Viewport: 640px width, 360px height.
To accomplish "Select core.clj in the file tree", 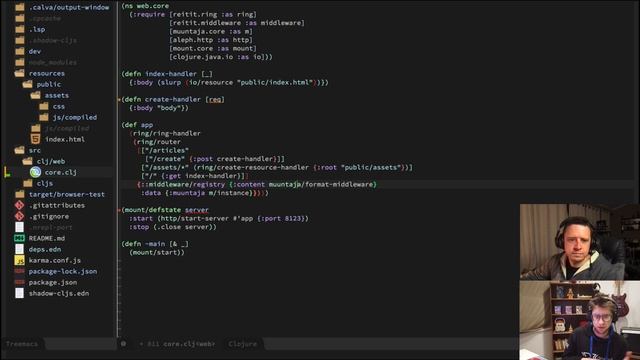I will [60, 172].
